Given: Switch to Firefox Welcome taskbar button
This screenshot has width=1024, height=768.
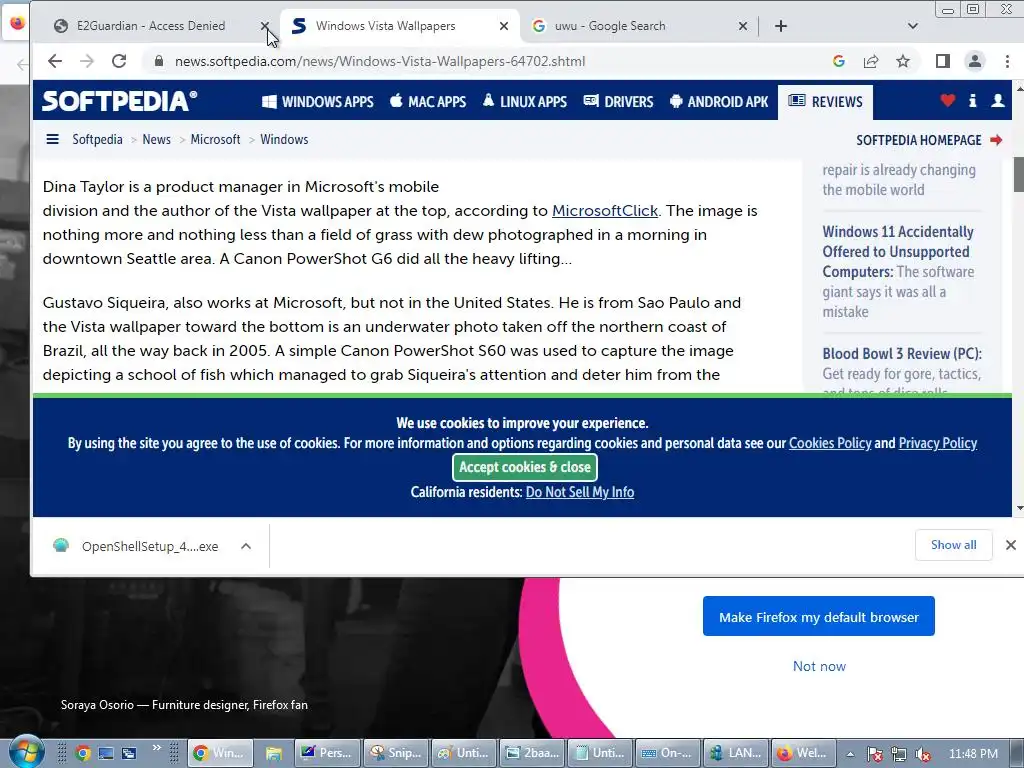Looking at the screenshot, I should coord(803,753).
